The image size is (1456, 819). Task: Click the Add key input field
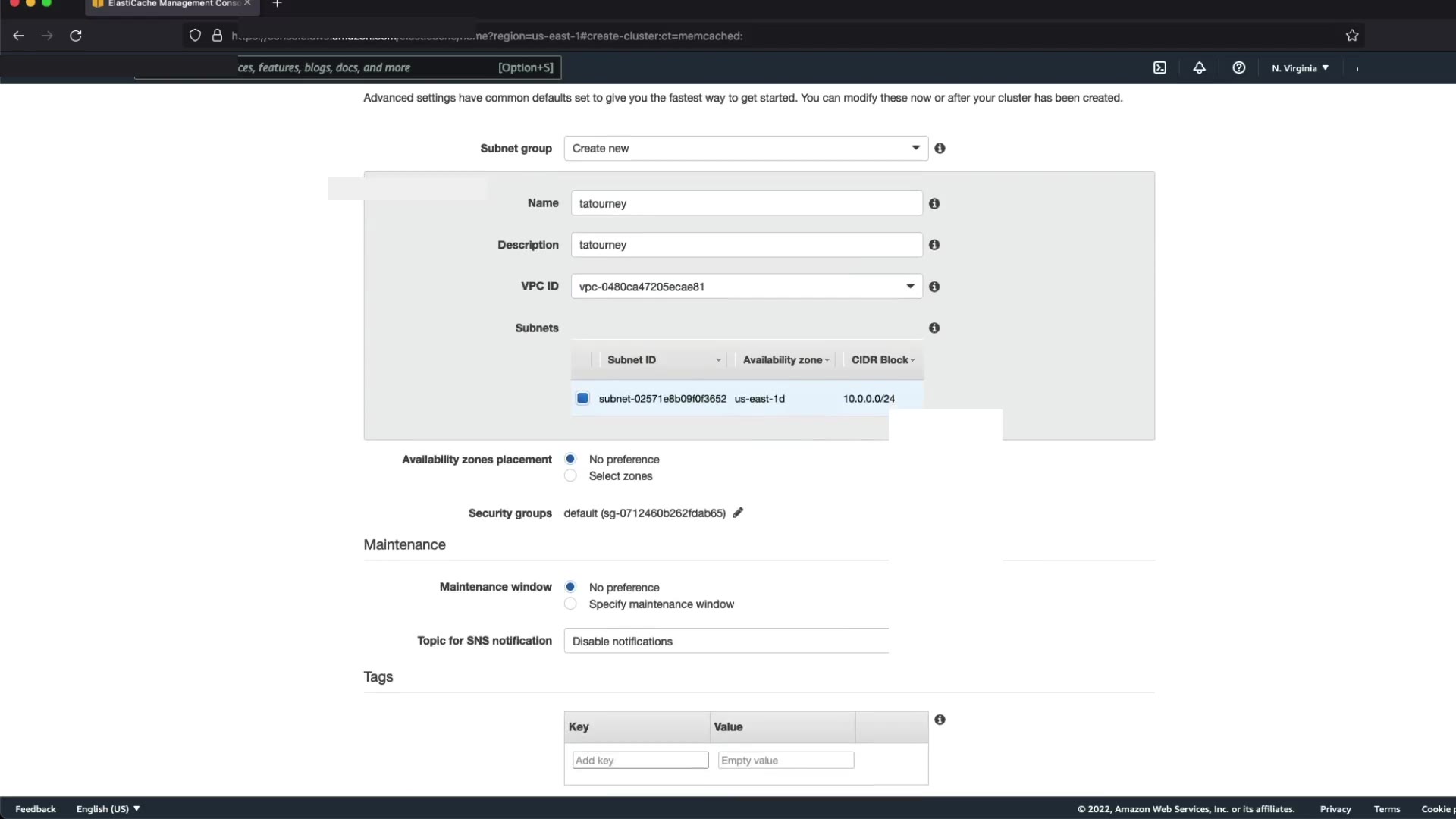[x=640, y=760]
